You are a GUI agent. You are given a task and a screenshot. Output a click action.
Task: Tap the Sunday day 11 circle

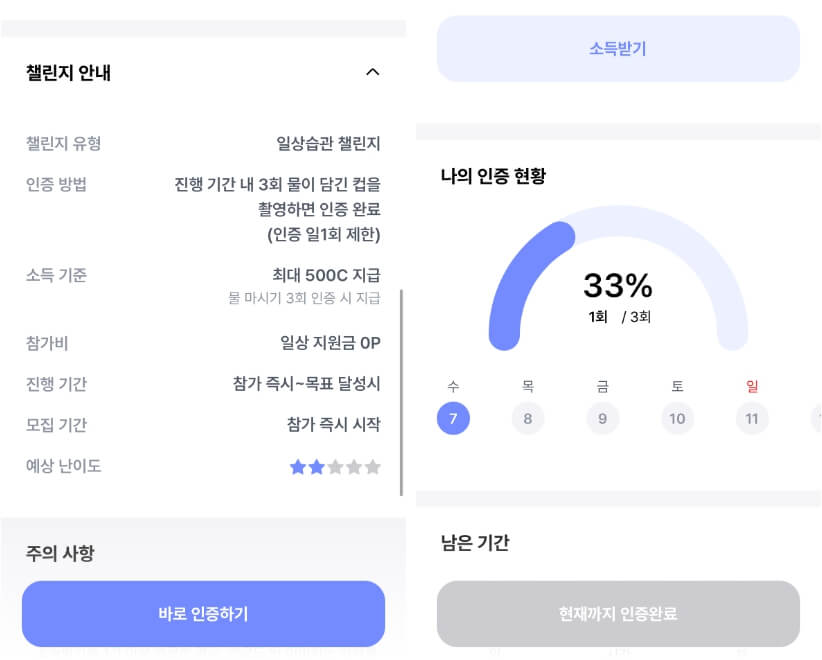pos(752,418)
